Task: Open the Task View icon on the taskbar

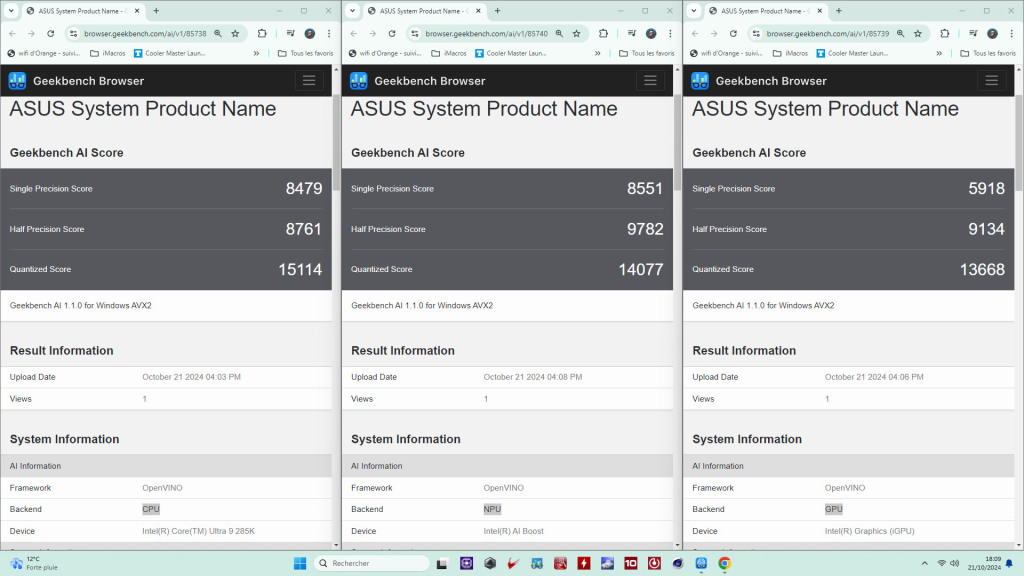Action: (x=442, y=564)
